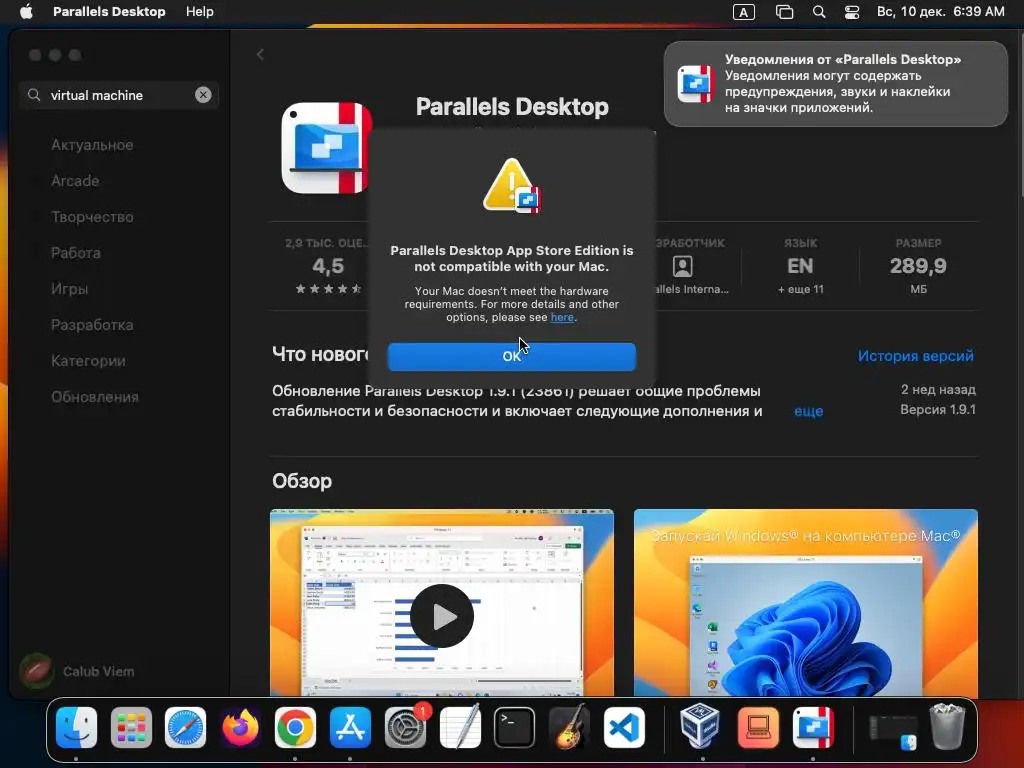This screenshot has width=1024, height=768.
Task: Open the Windows on Mac screenshot thumbnail
Action: click(x=805, y=603)
